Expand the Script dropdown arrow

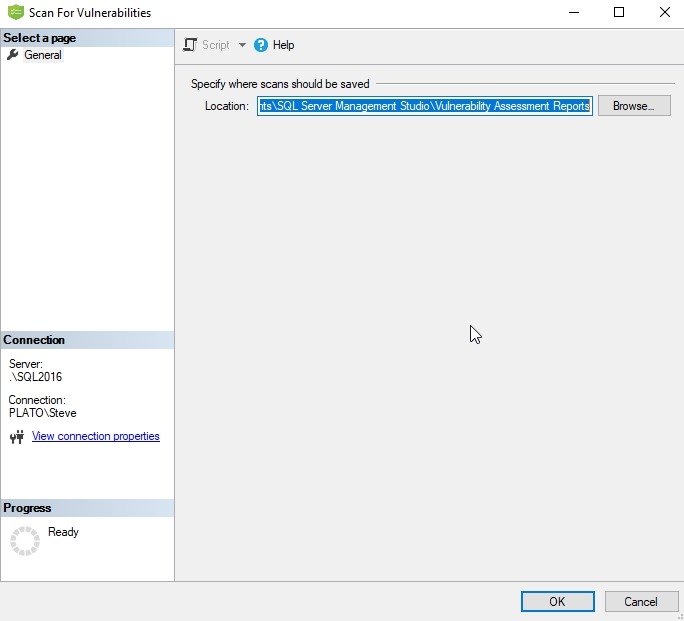tap(242, 45)
